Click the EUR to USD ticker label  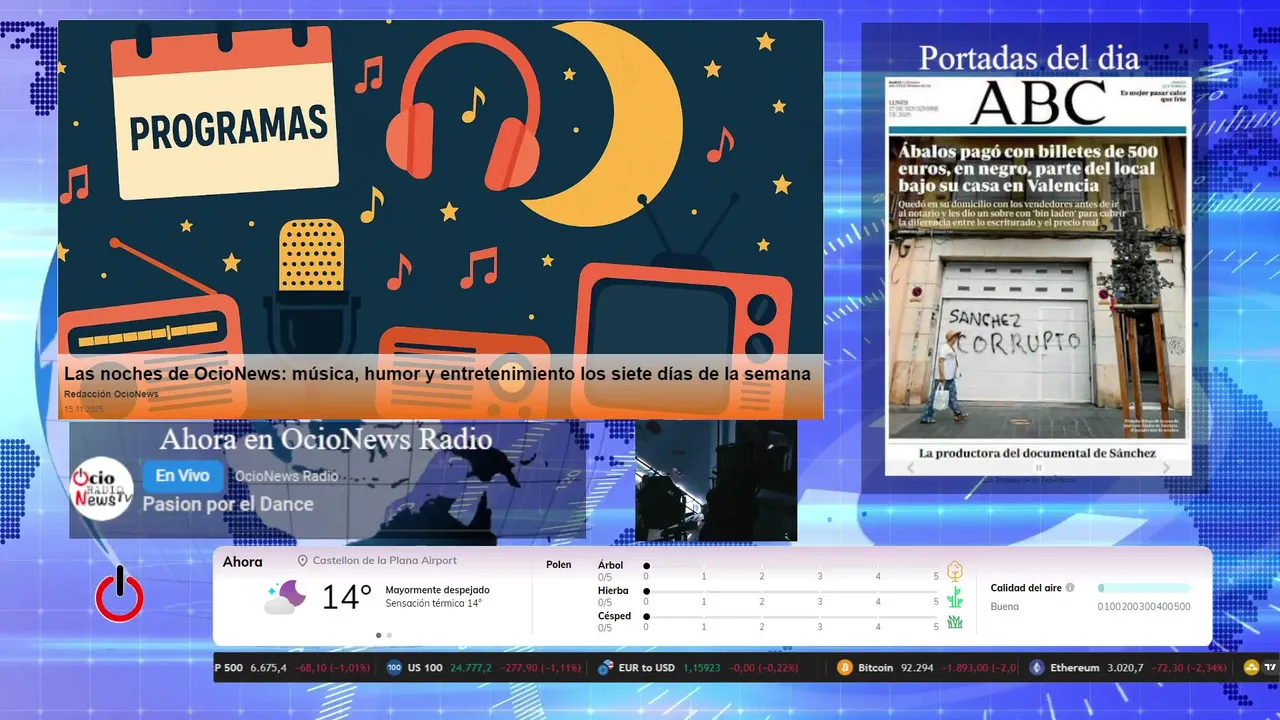(648, 667)
